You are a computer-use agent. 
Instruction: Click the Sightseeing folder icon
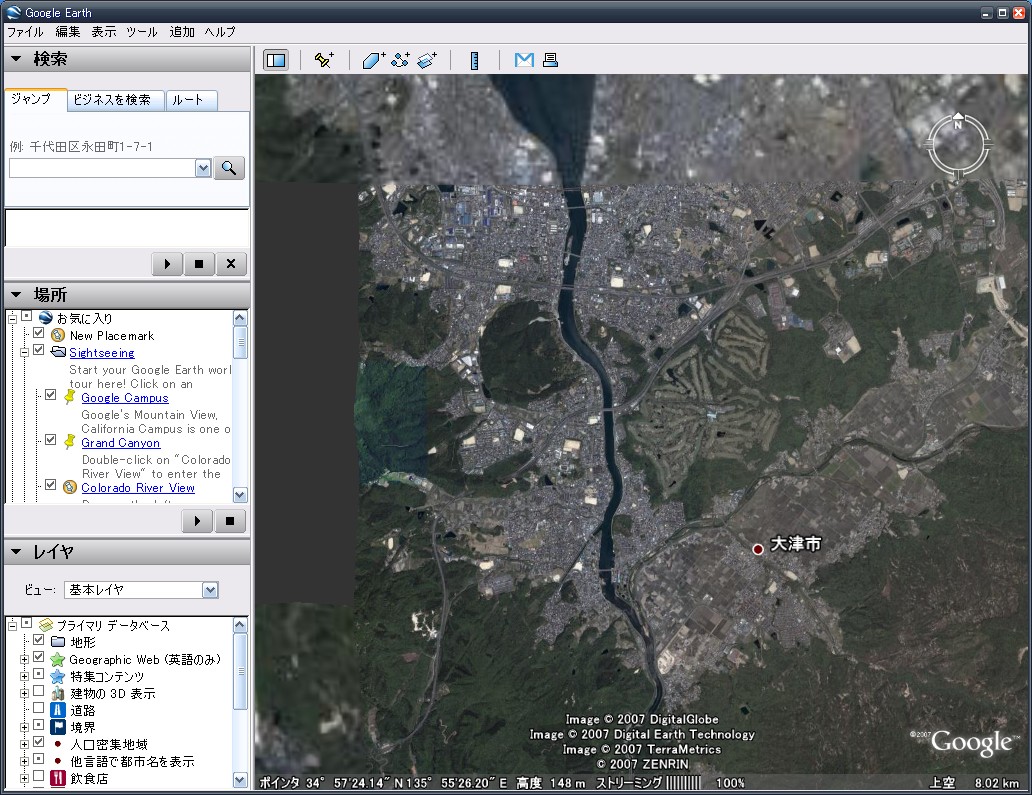[x=59, y=351]
